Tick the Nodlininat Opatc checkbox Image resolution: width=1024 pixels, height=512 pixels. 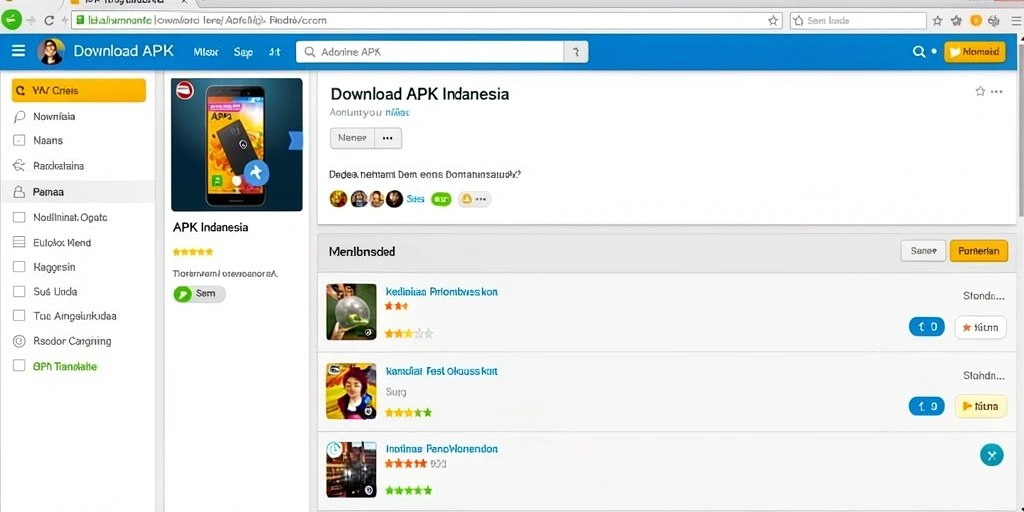point(19,217)
